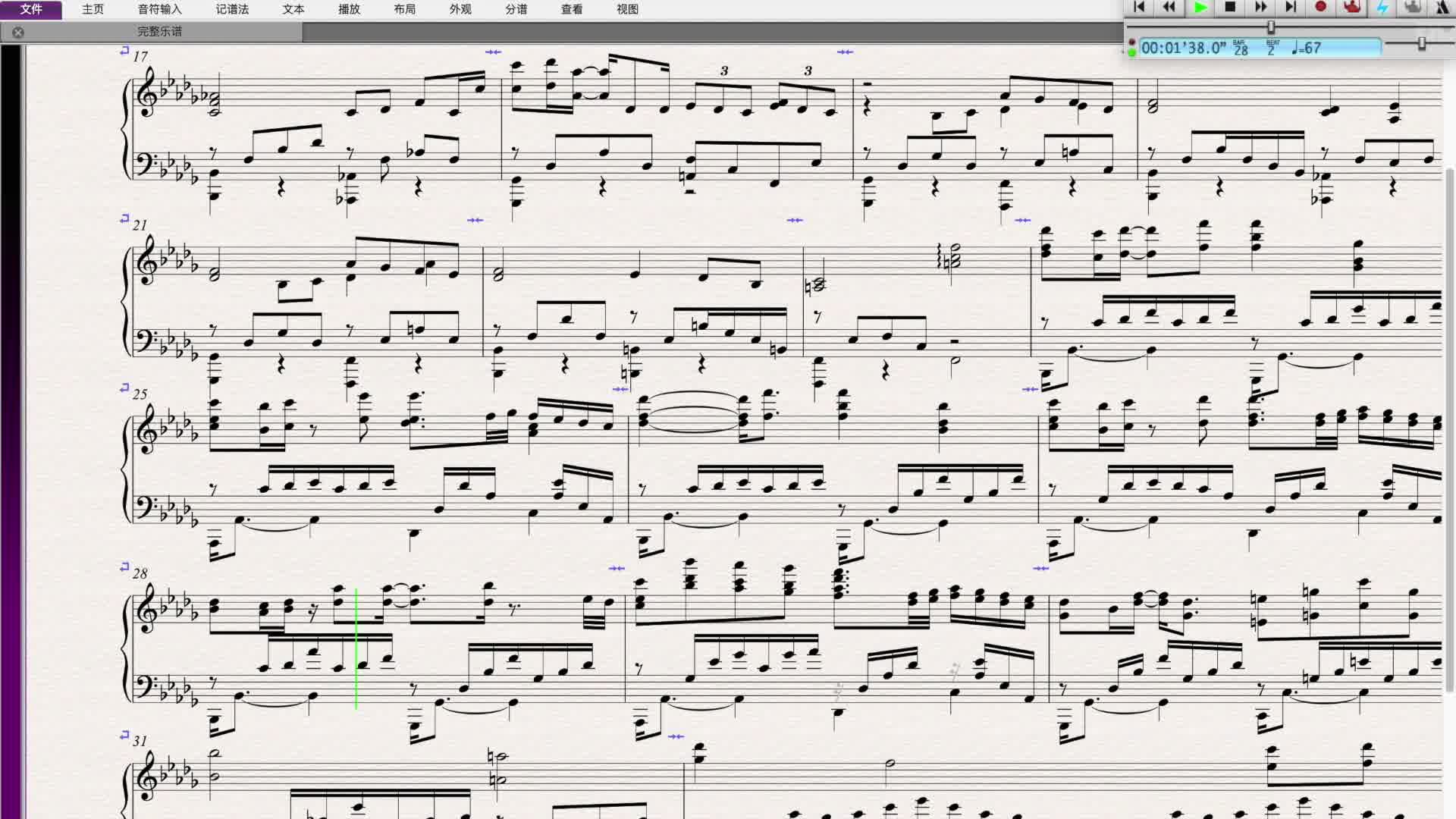Click the gray MIDI device icon
This screenshot has height=819, width=1456.
point(1412,7)
